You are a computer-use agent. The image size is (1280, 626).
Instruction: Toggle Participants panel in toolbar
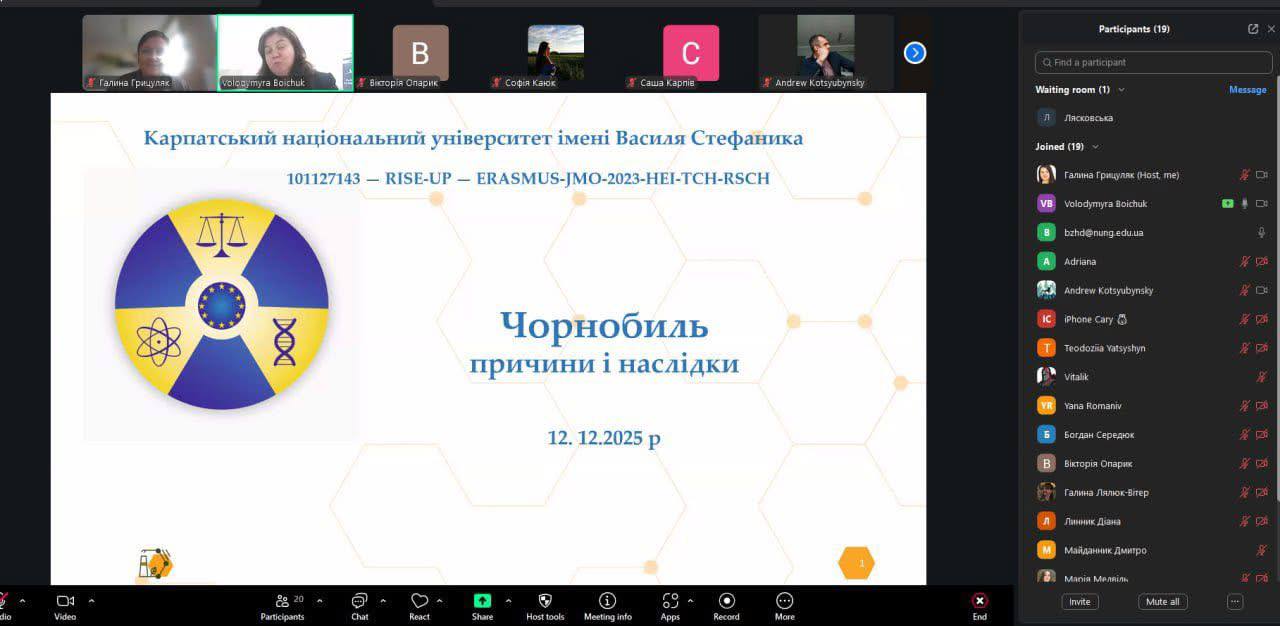(x=282, y=601)
